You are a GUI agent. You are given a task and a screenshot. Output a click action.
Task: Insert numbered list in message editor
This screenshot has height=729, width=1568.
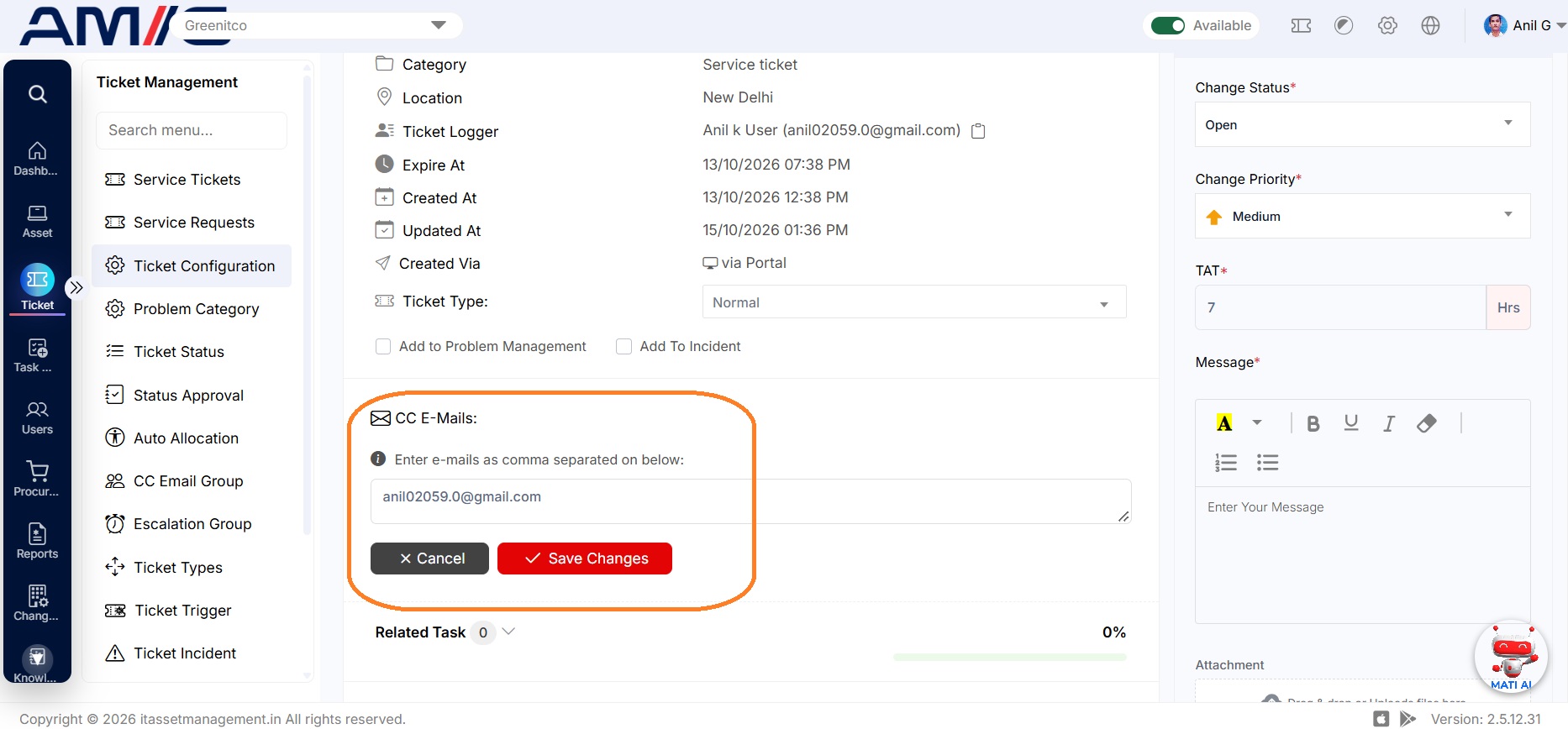1226,463
